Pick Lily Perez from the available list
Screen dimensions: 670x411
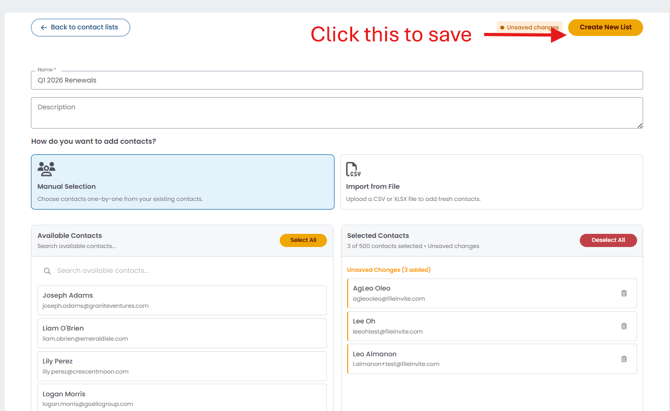tap(182, 366)
